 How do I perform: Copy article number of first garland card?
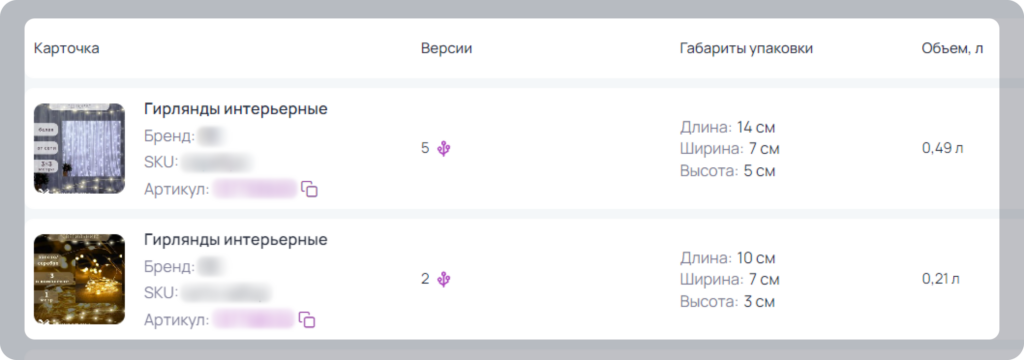310,189
